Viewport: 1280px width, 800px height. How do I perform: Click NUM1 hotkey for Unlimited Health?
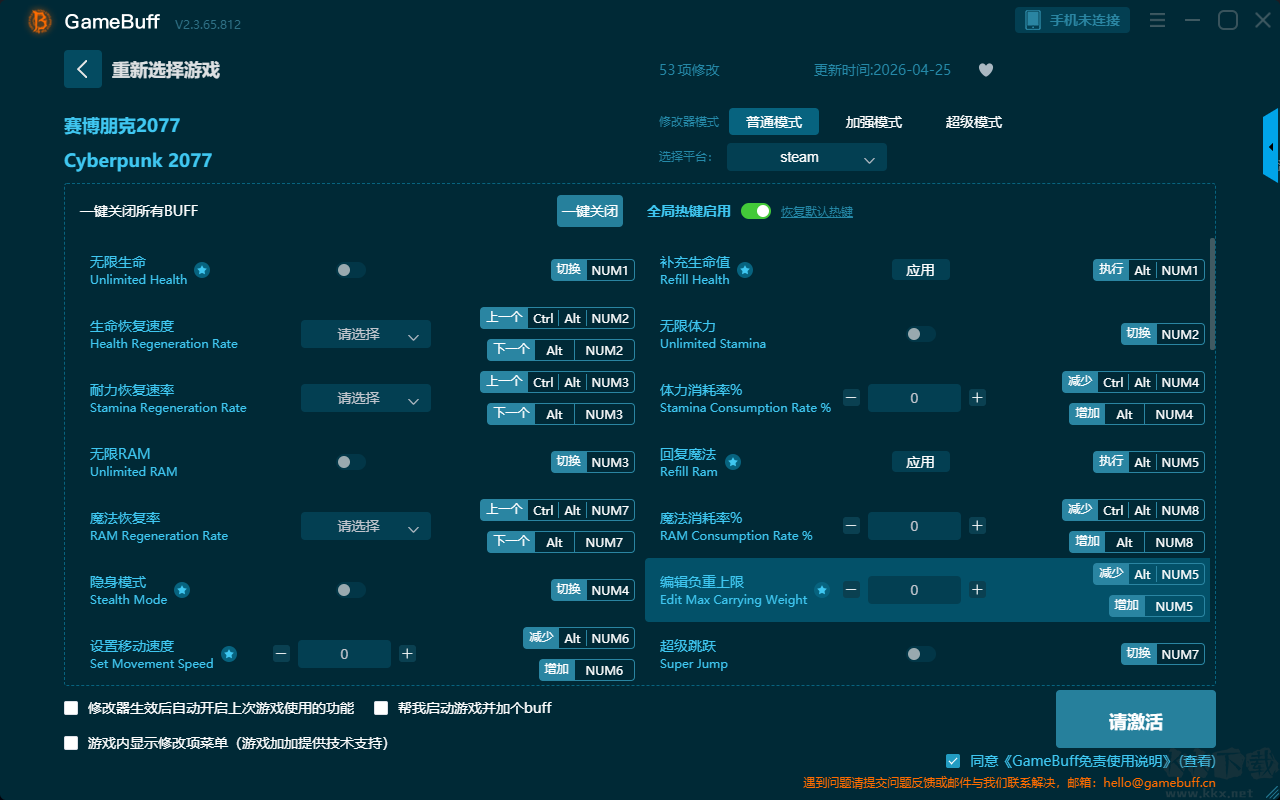click(x=593, y=270)
